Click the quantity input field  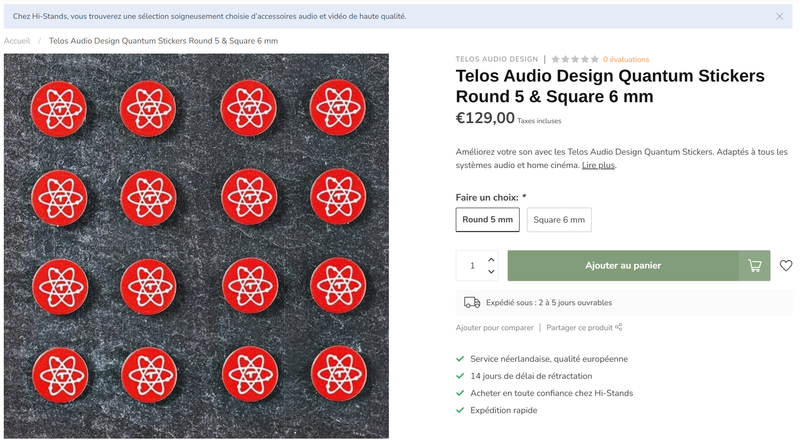point(472,265)
